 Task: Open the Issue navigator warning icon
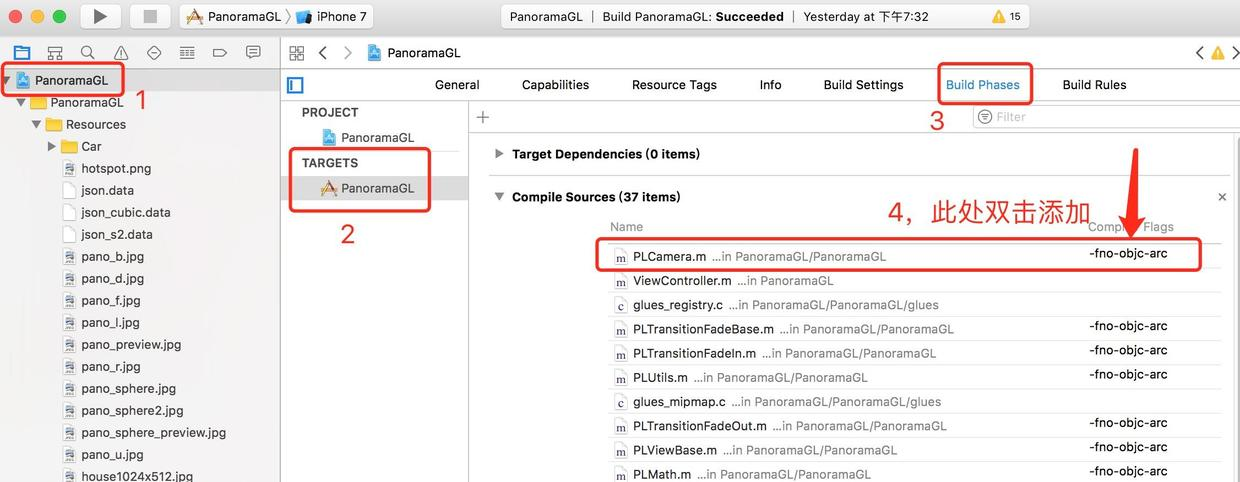[x=121, y=52]
